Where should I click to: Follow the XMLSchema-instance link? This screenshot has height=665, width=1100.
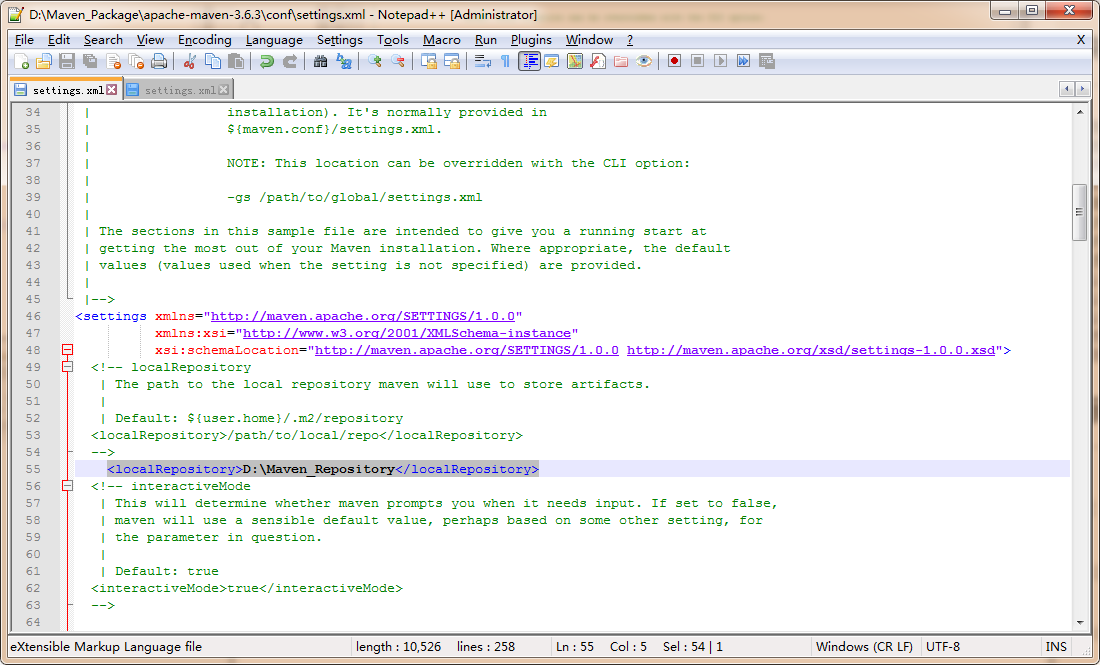pyautogui.click(x=407, y=333)
